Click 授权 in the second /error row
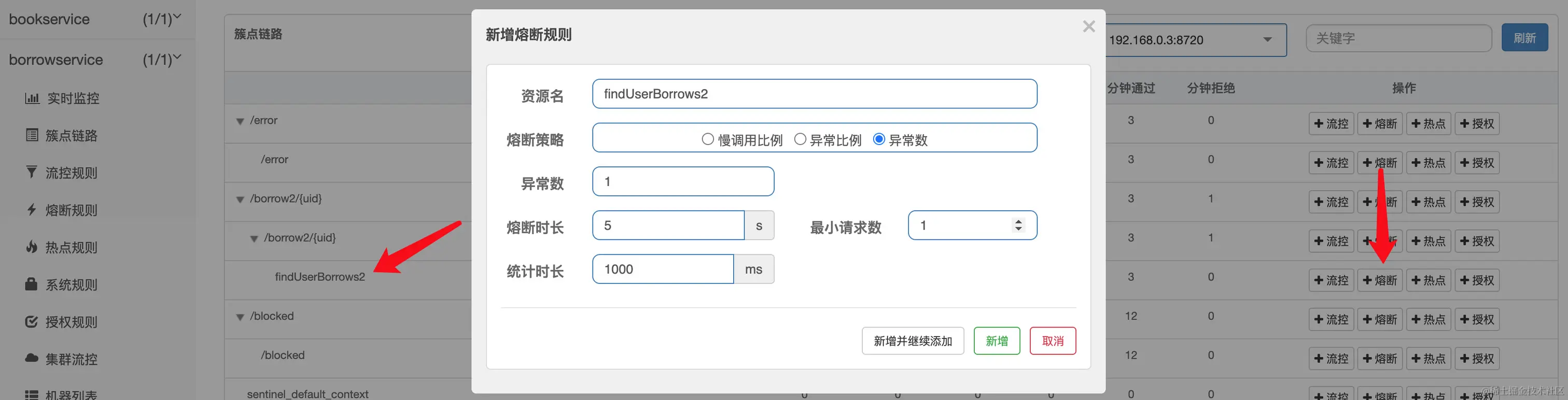Image resolution: width=1568 pixels, height=400 pixels. pyautogui.click(x=1477, y=163)
